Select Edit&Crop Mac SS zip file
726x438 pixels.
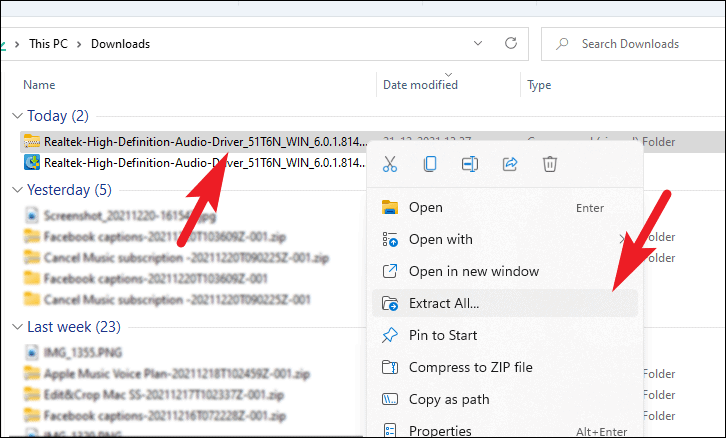tap(163, 394)
